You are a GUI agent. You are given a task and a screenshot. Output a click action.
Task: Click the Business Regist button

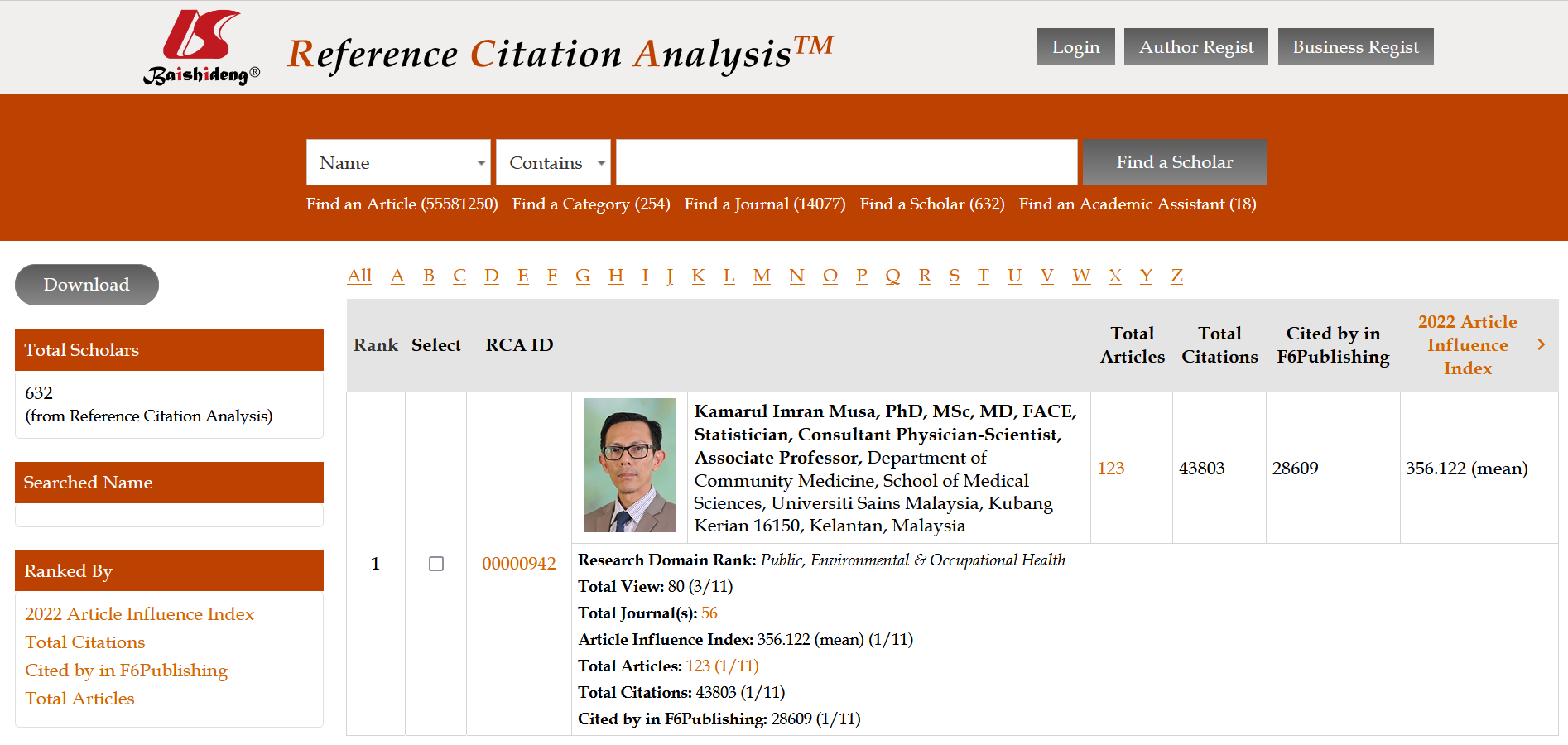1356,47
